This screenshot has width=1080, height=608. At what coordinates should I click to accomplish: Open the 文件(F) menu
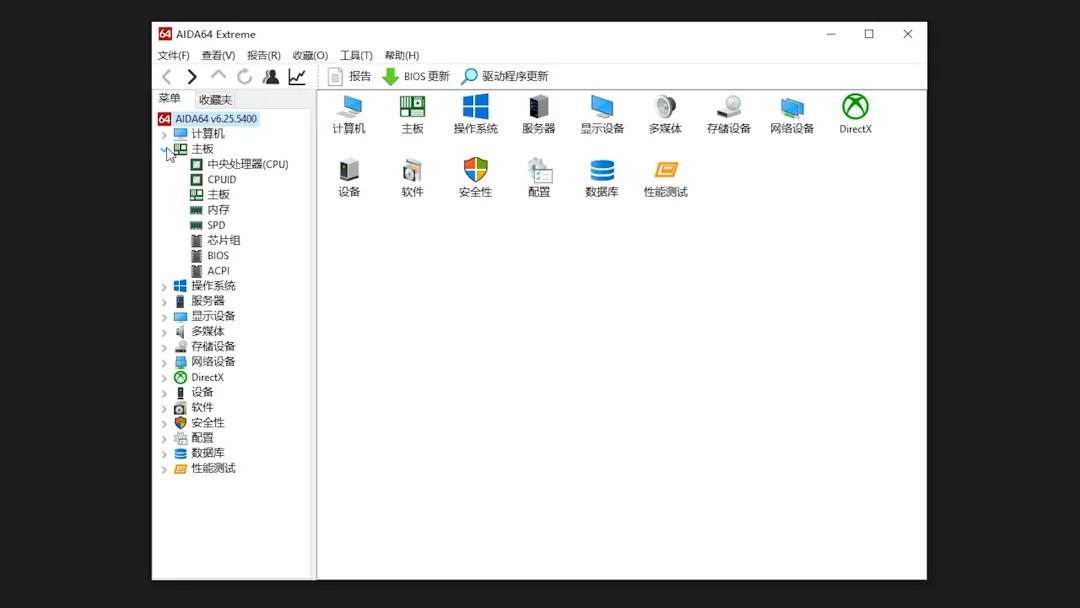coord(174,55)
